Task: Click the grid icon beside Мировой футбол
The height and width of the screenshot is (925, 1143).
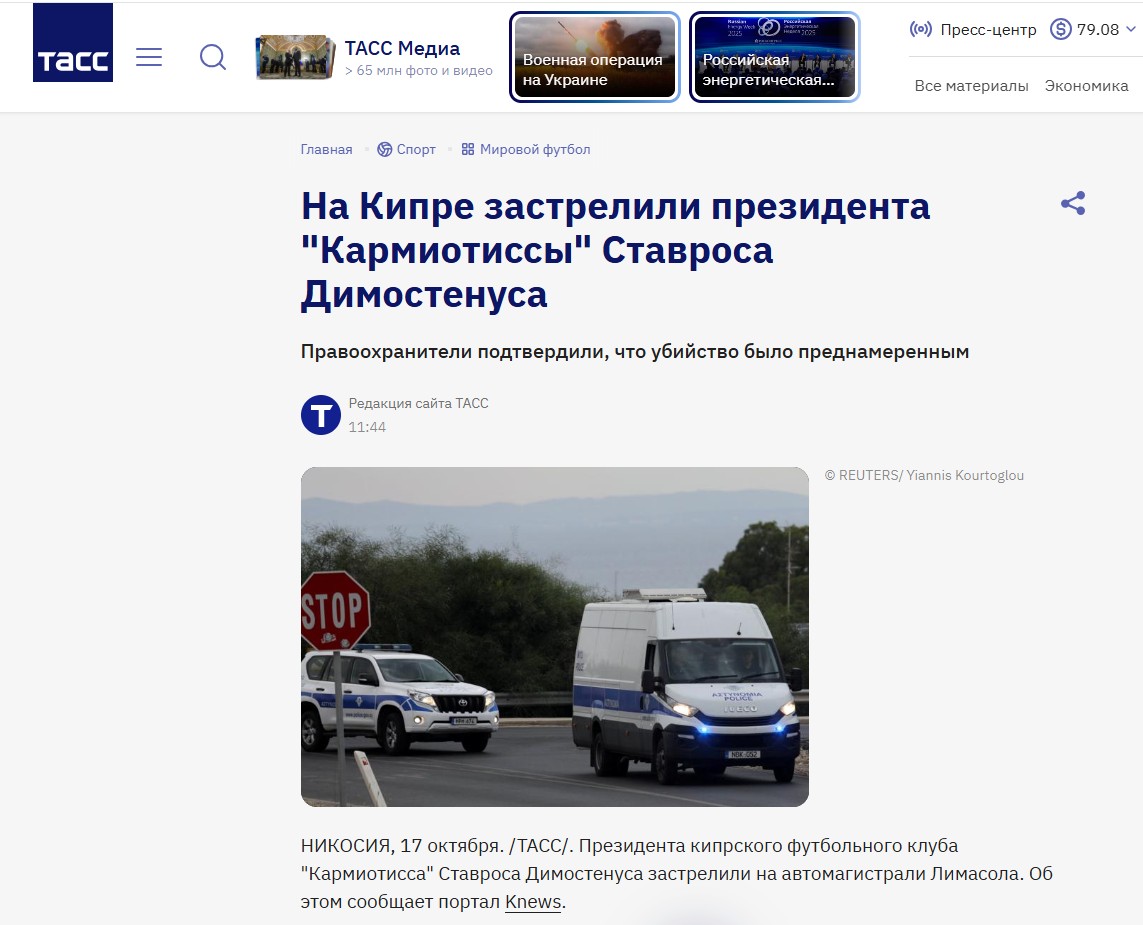Action: (467, 149)
